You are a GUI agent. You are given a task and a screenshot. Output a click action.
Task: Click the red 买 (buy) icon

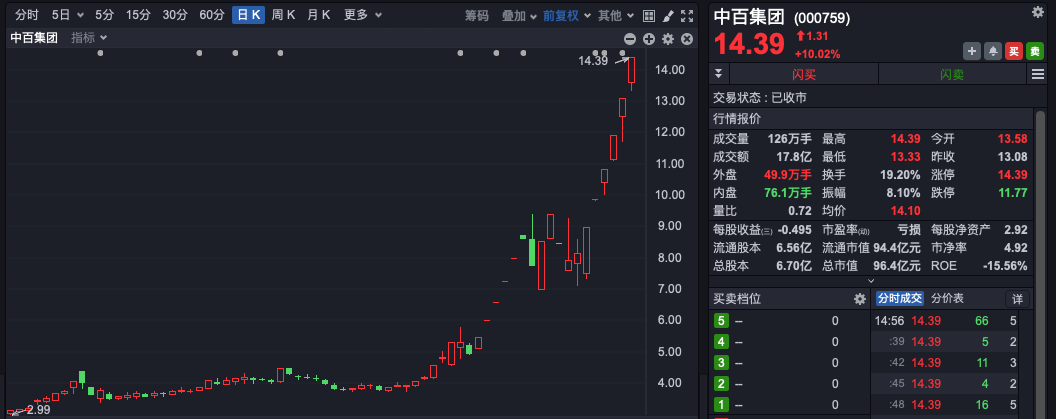(1013, 51)
